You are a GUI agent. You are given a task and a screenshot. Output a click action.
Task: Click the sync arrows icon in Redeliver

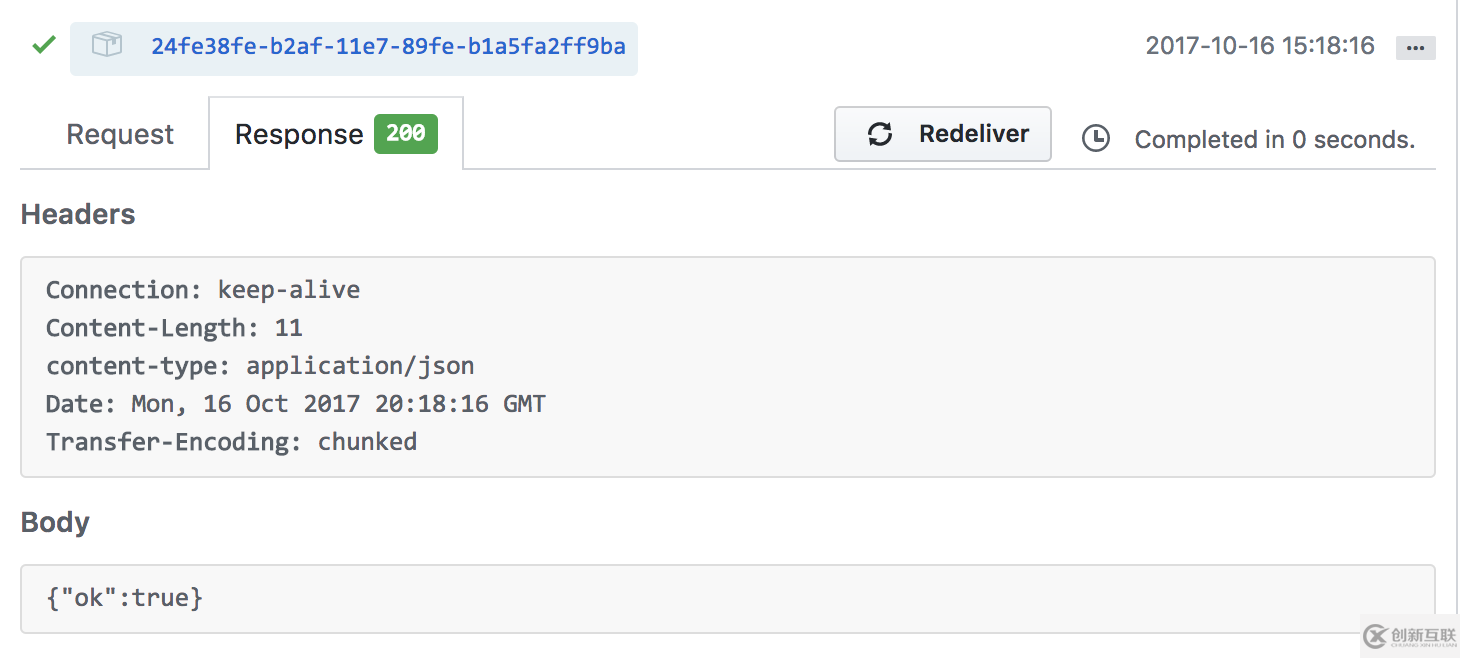(880, 134)
